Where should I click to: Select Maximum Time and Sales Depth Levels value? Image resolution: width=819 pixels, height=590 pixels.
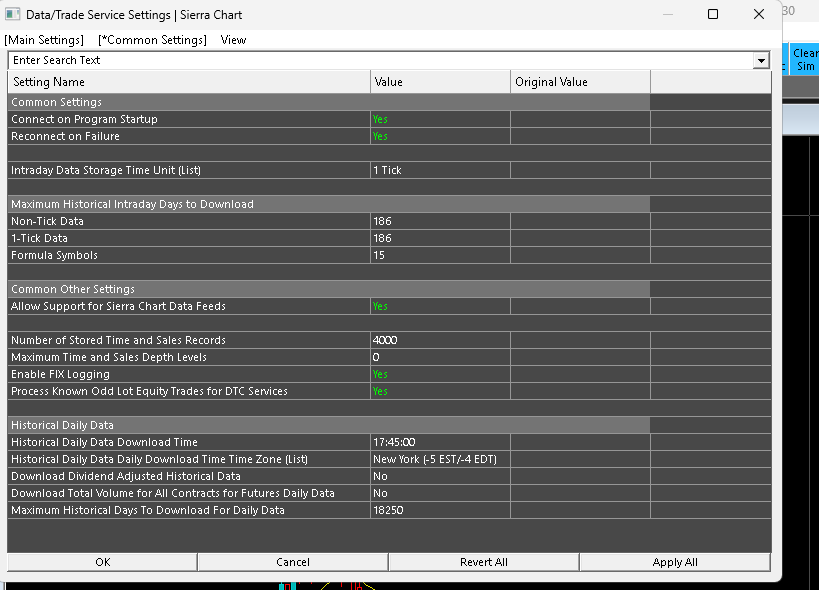click(x=440, y=357)
